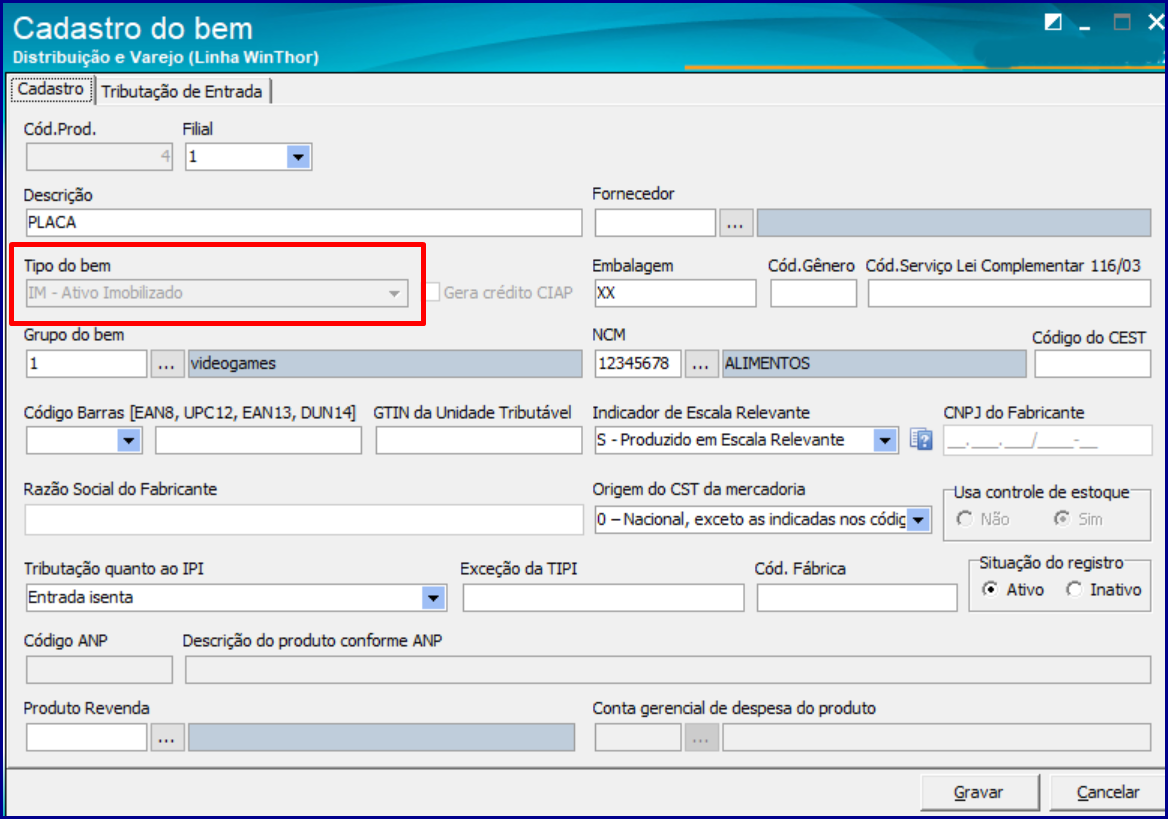Open Grupo do bem lookup ellipsis button

tap(167, 364)
